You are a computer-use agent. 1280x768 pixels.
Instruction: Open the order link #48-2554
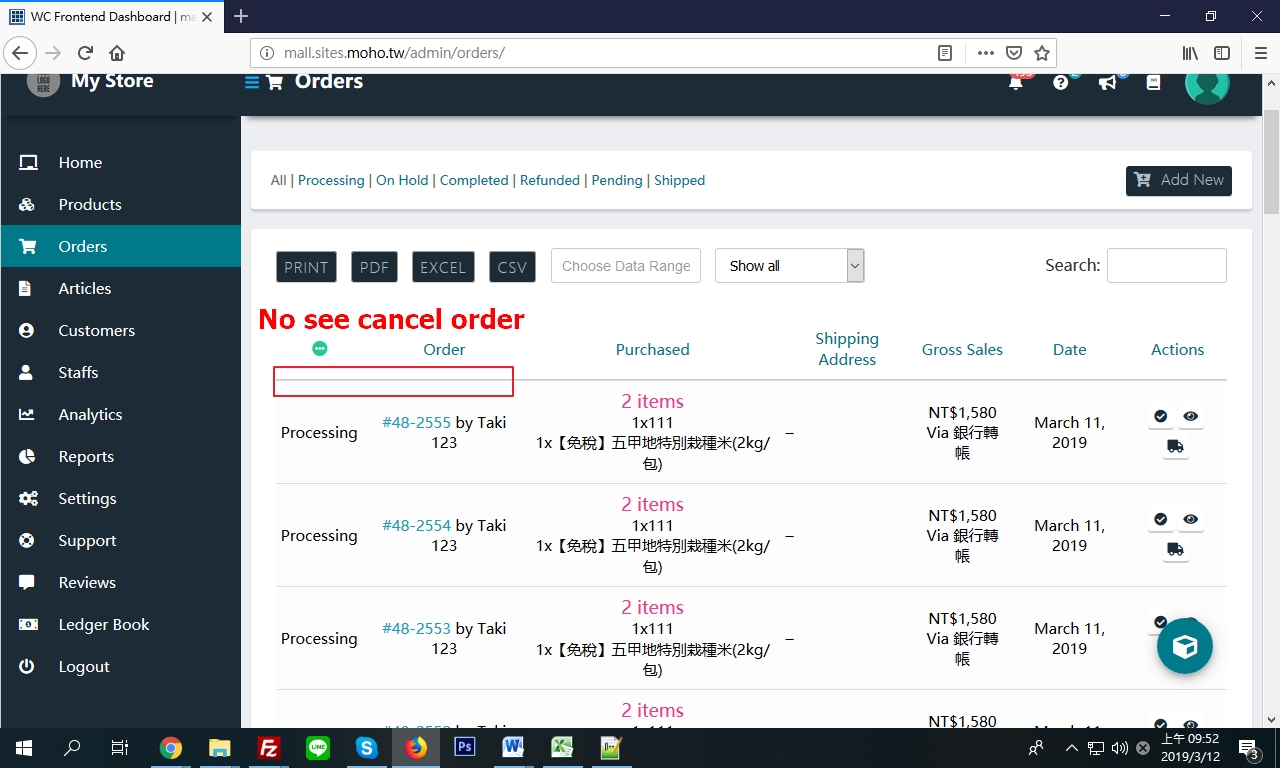tap(417, 526)
